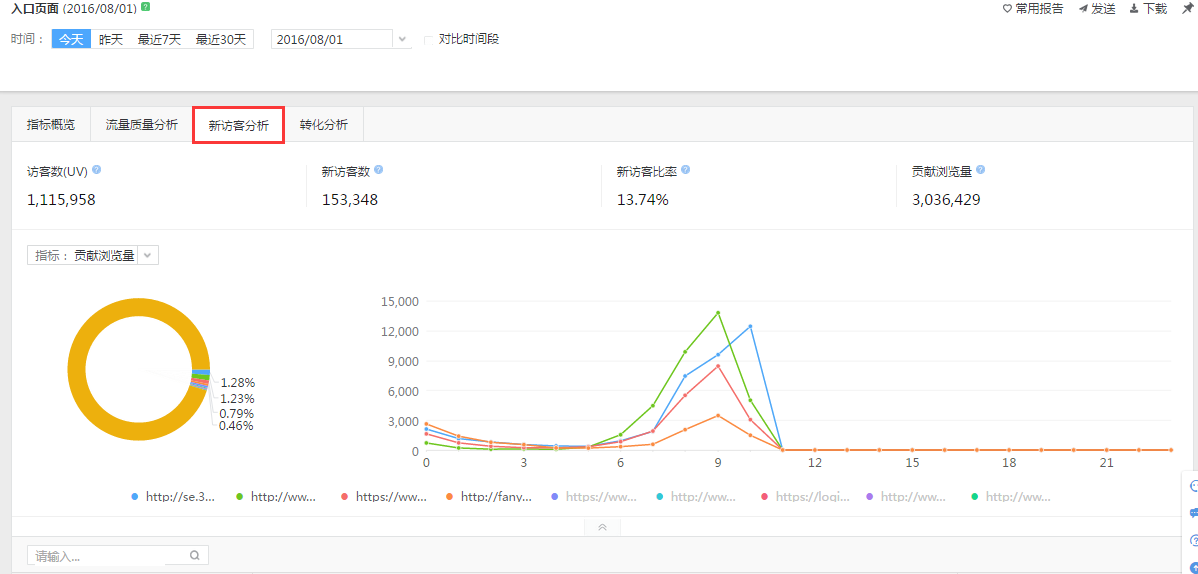
Task: Click help icon beside 新访客数
Action: point(379,170)
